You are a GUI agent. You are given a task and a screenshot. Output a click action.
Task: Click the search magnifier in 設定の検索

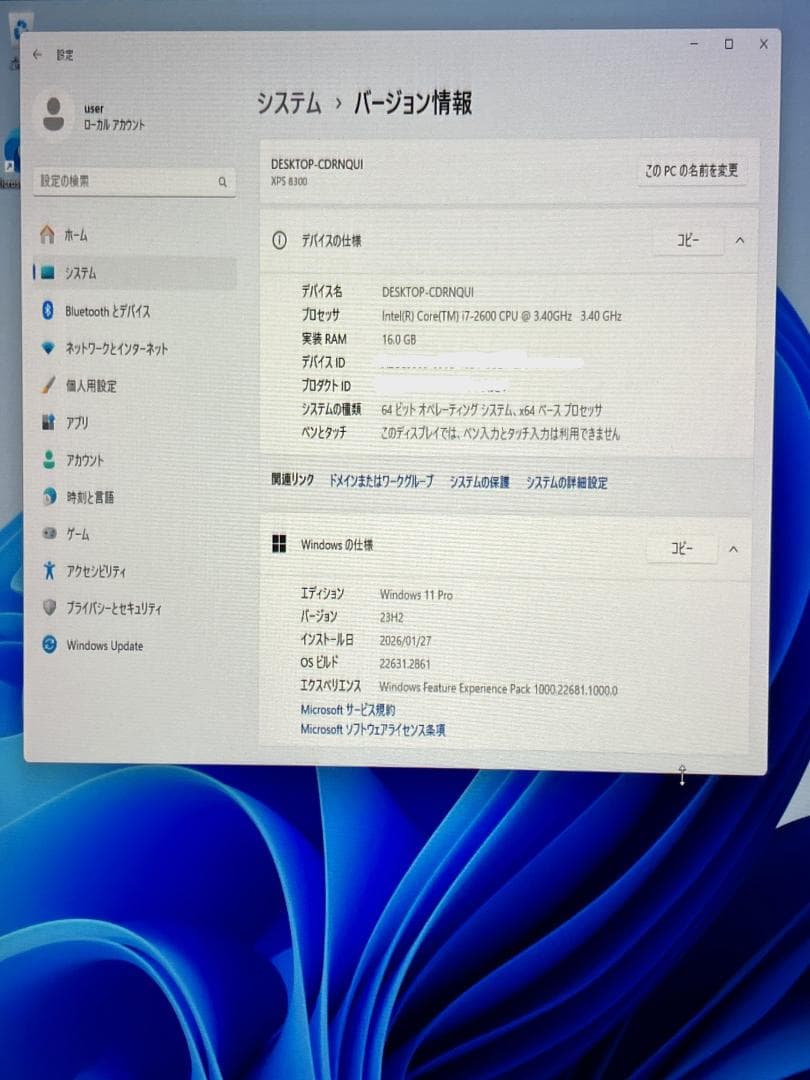click(222, 182)
